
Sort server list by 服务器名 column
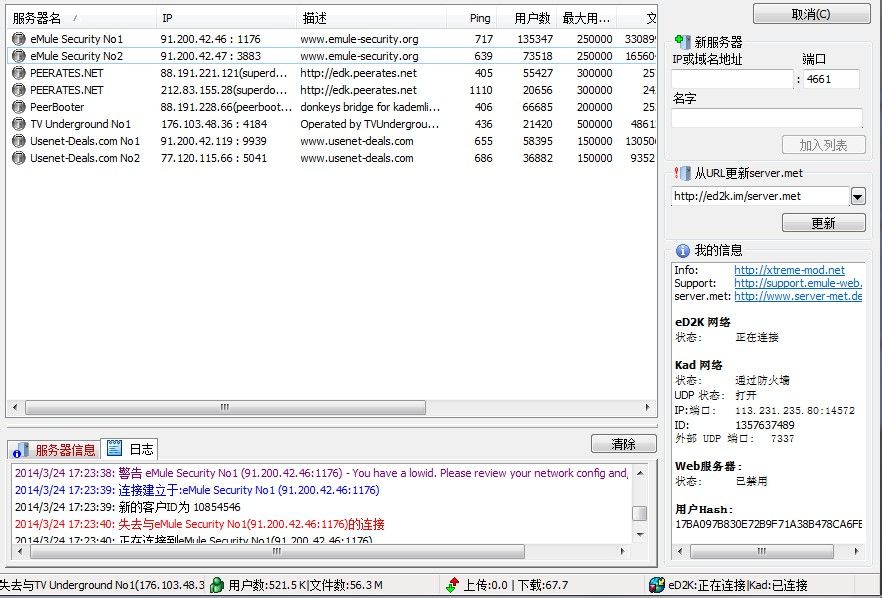click(82, 19)
